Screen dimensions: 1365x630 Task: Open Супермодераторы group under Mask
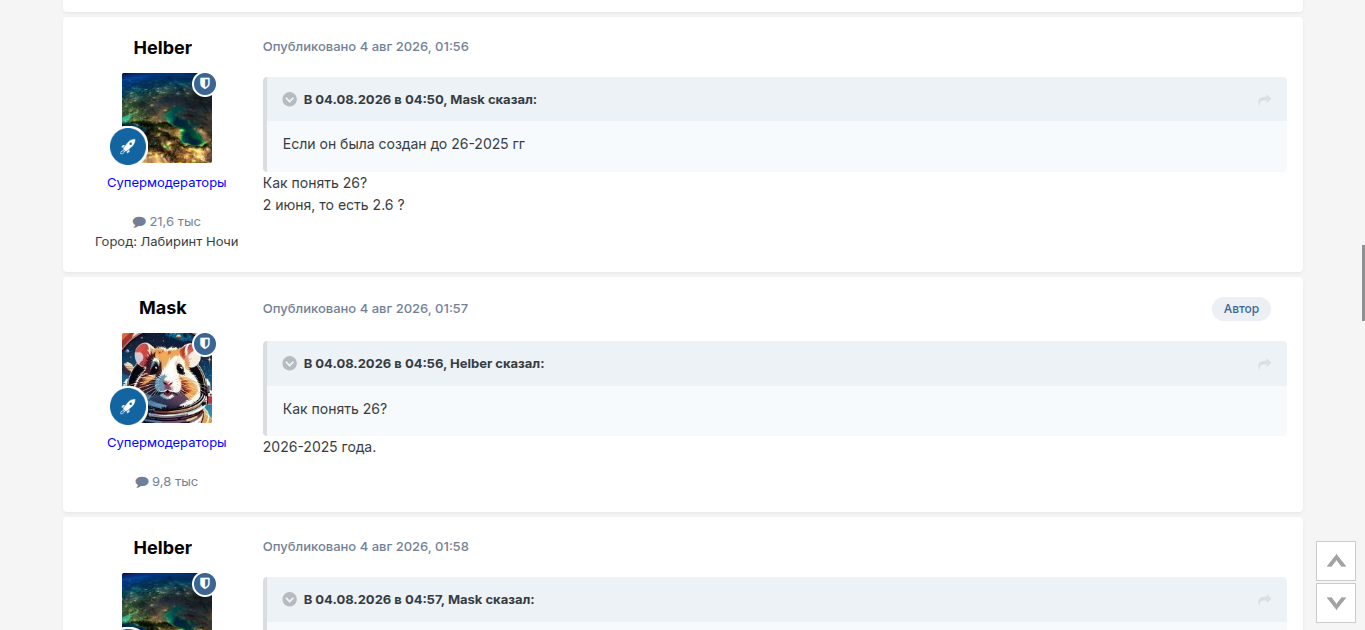(167, 443)
